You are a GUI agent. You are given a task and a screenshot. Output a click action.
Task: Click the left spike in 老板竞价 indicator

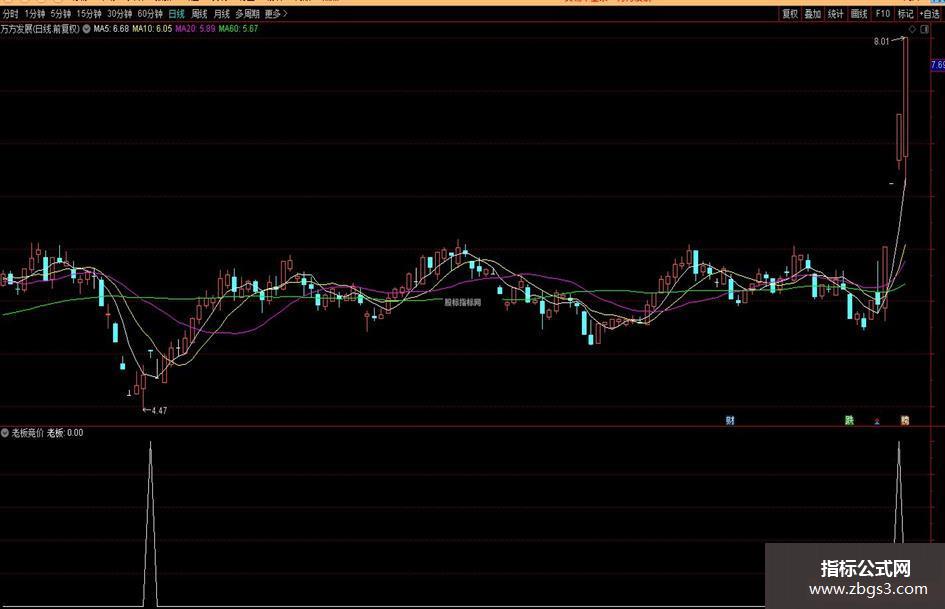coord(150,523)
